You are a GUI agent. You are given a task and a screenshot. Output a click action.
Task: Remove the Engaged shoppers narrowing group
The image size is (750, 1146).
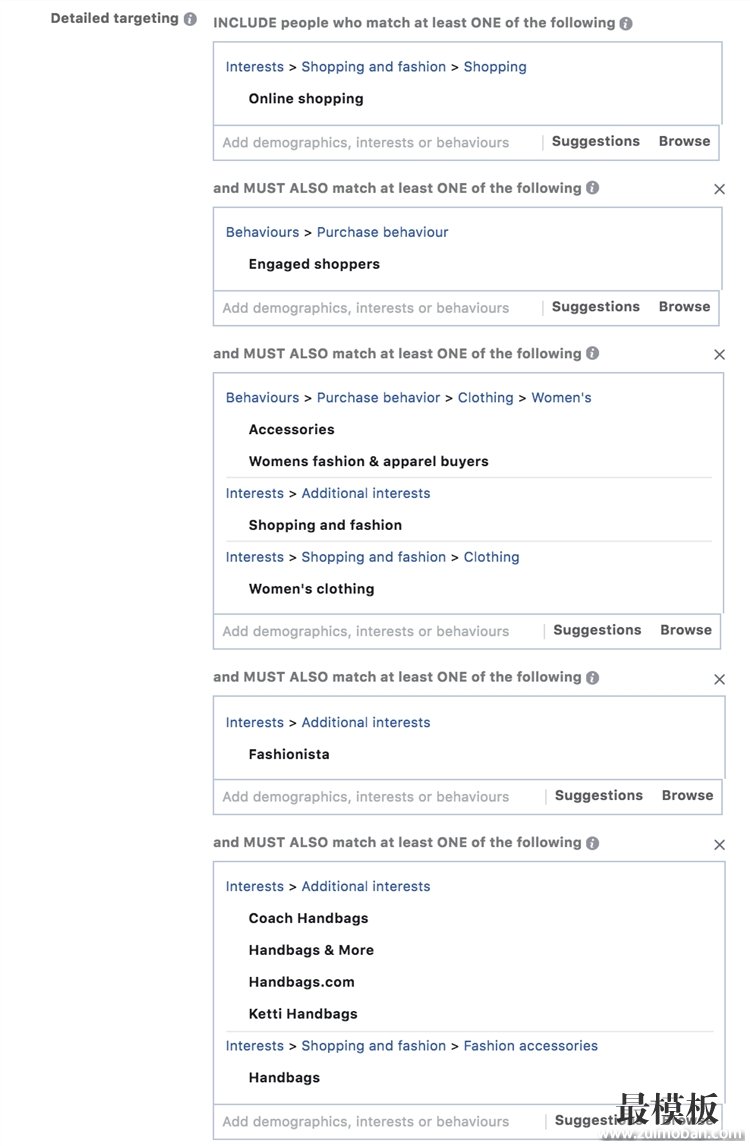tap(719, 189)
